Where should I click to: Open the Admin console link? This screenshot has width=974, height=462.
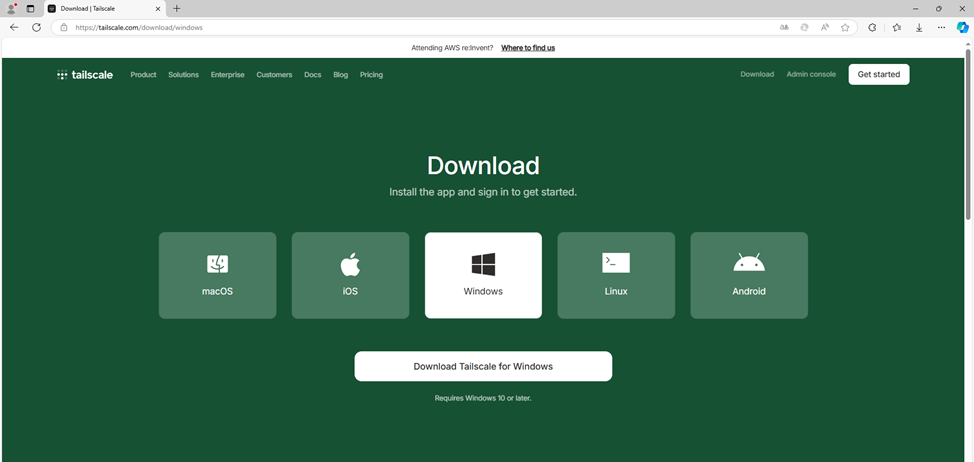(x=811, y=74)
